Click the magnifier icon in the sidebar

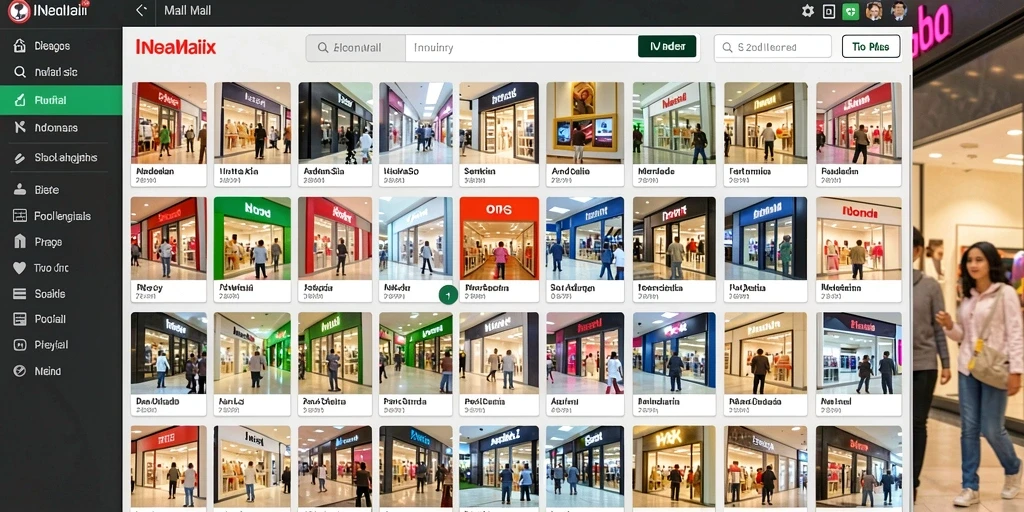[x=20, y=72]
